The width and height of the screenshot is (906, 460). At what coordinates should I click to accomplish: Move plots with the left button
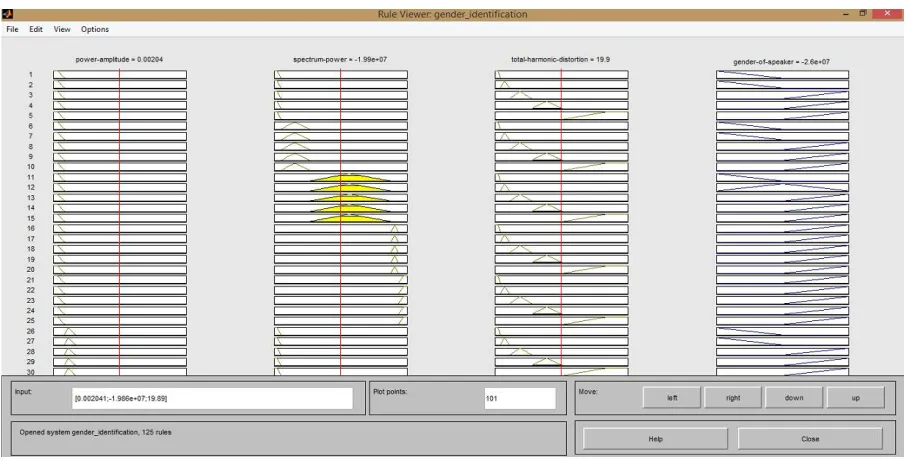pos(672,398)
